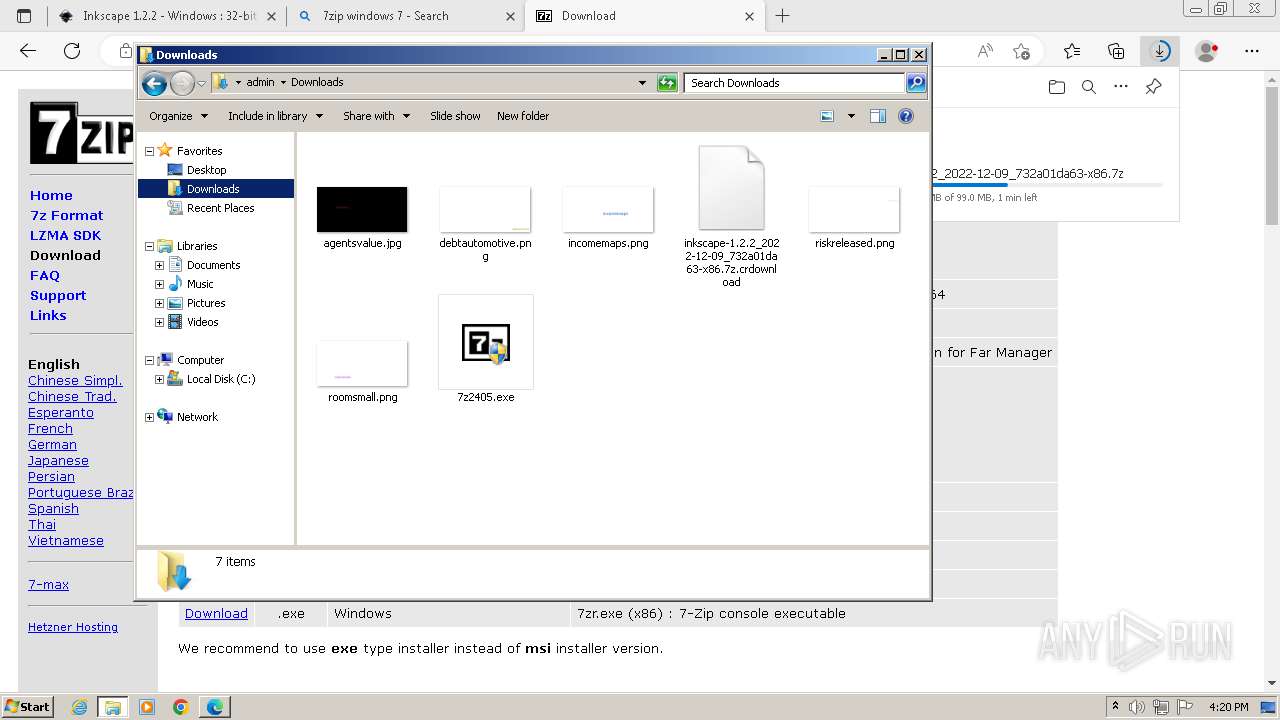The height and width of the screenshot is (720, 1280).
Task: Open the Organize menu
Action: [178, 116]
